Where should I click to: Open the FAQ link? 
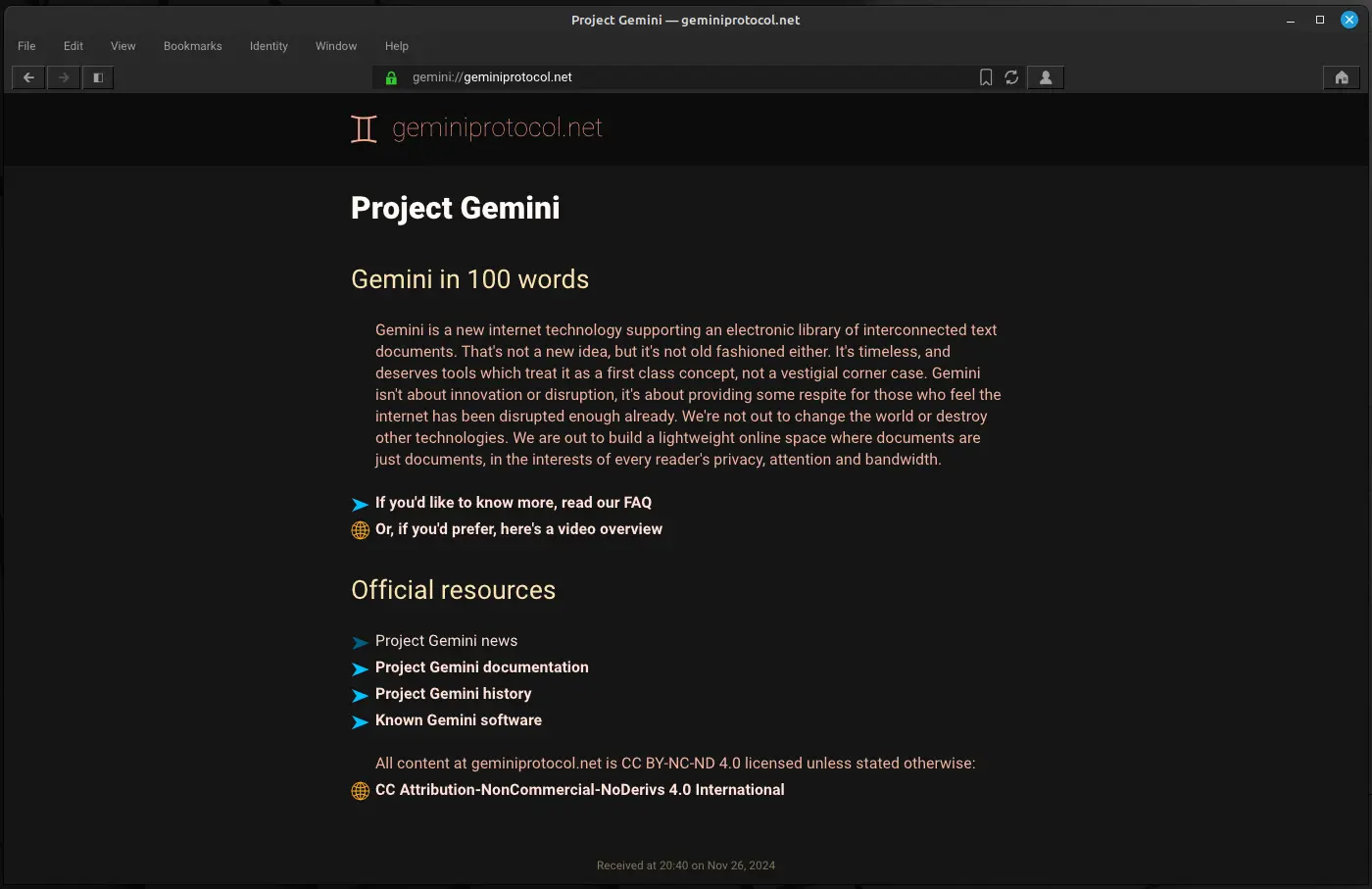[514, 502]
